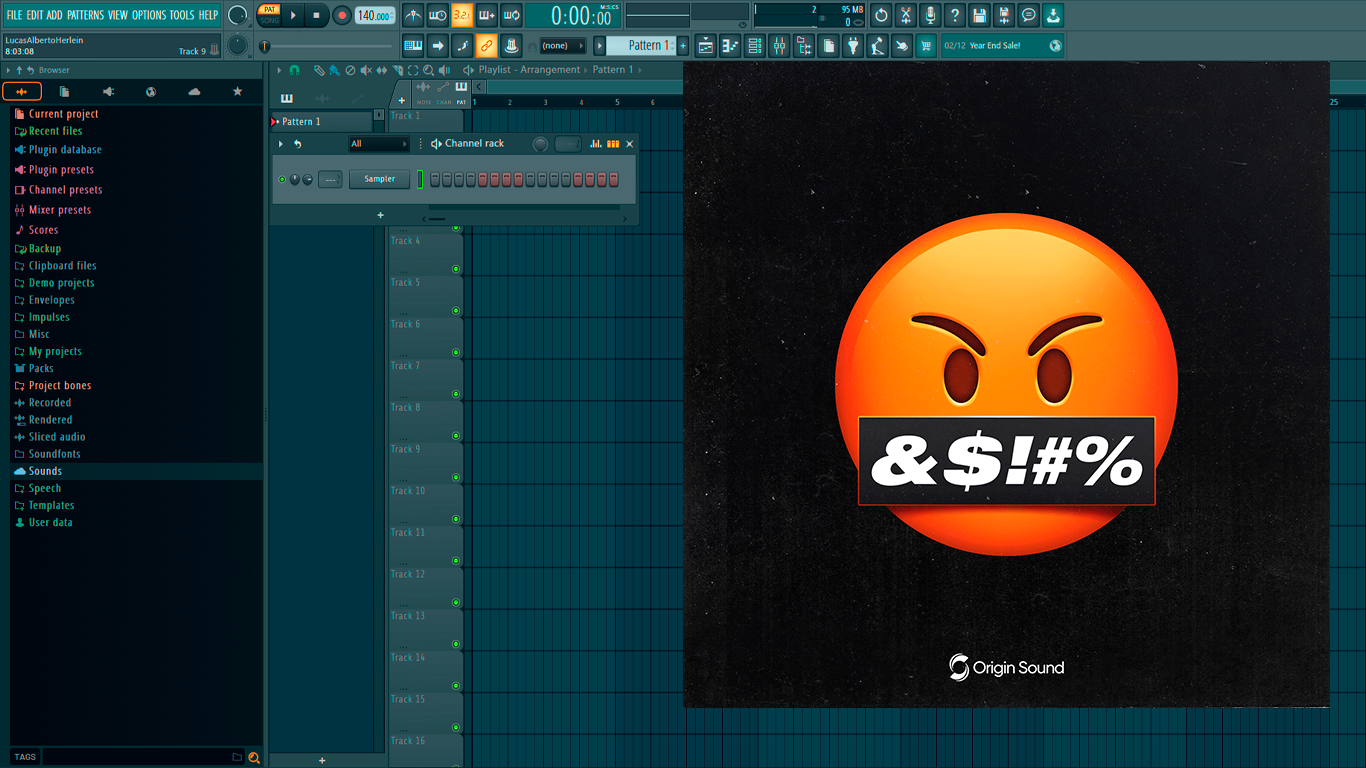Open the PATTERNS menu

[85, 15]
